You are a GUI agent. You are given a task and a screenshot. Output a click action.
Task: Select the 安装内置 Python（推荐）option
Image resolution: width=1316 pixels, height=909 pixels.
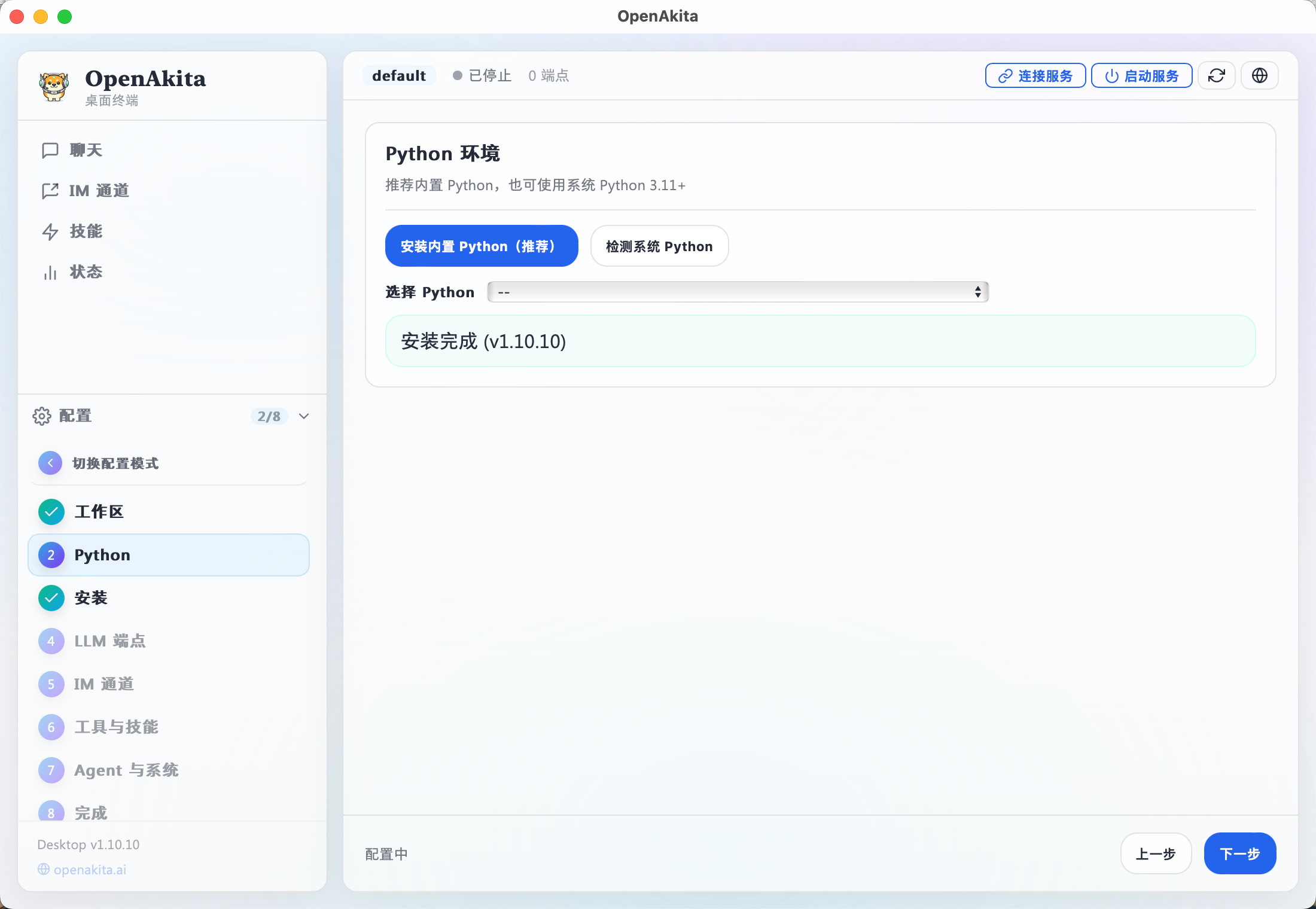(481, 246)
